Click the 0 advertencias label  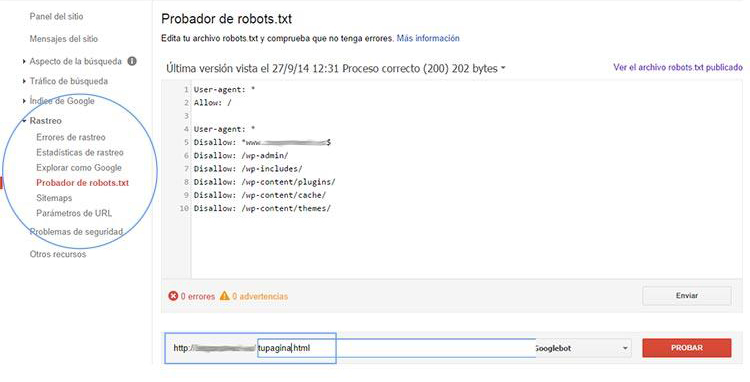tap(260, 296)
